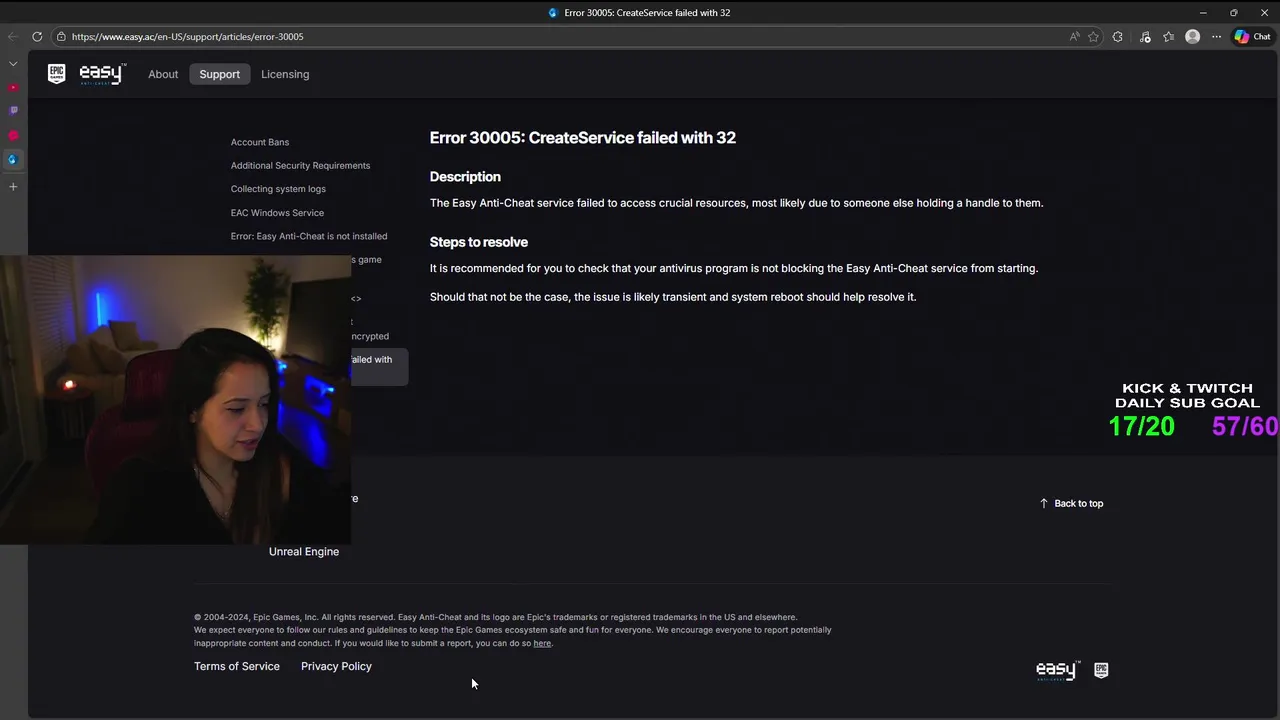1280x720 pixels.
Task: Switch to the pink chat bubble sidebar tab
Action: (x=13, y=135)
